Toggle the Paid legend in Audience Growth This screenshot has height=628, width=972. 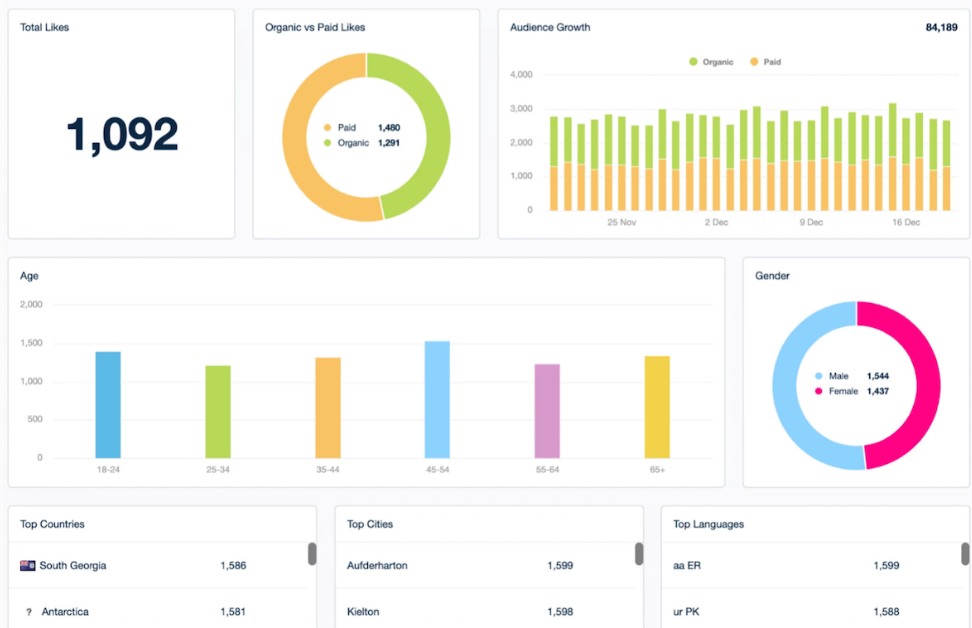click(766, 62)
